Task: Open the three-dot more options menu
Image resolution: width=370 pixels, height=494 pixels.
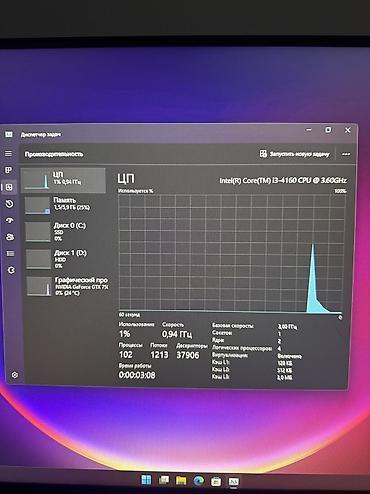Action: [346, 154]
